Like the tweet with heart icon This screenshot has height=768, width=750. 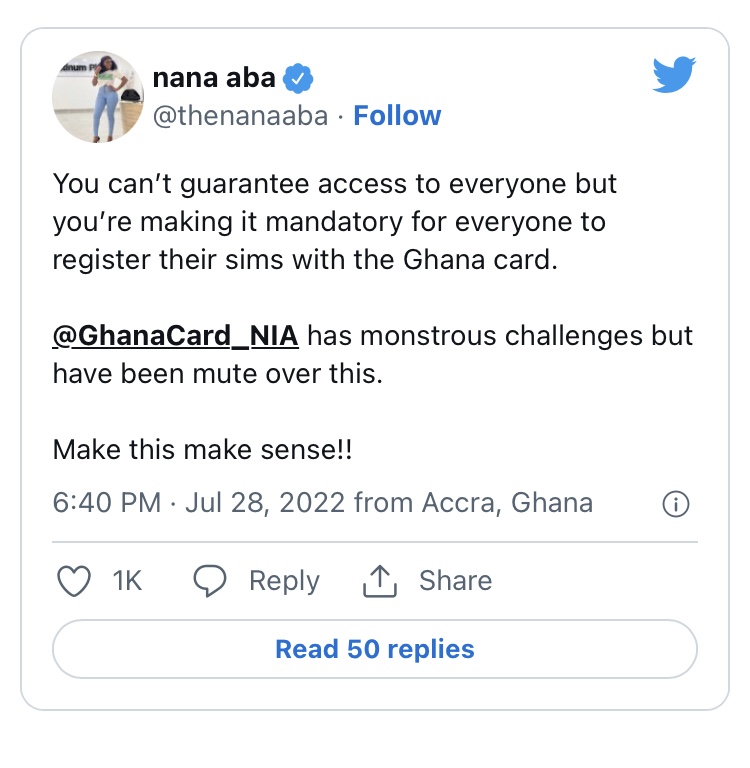(74, 581)
